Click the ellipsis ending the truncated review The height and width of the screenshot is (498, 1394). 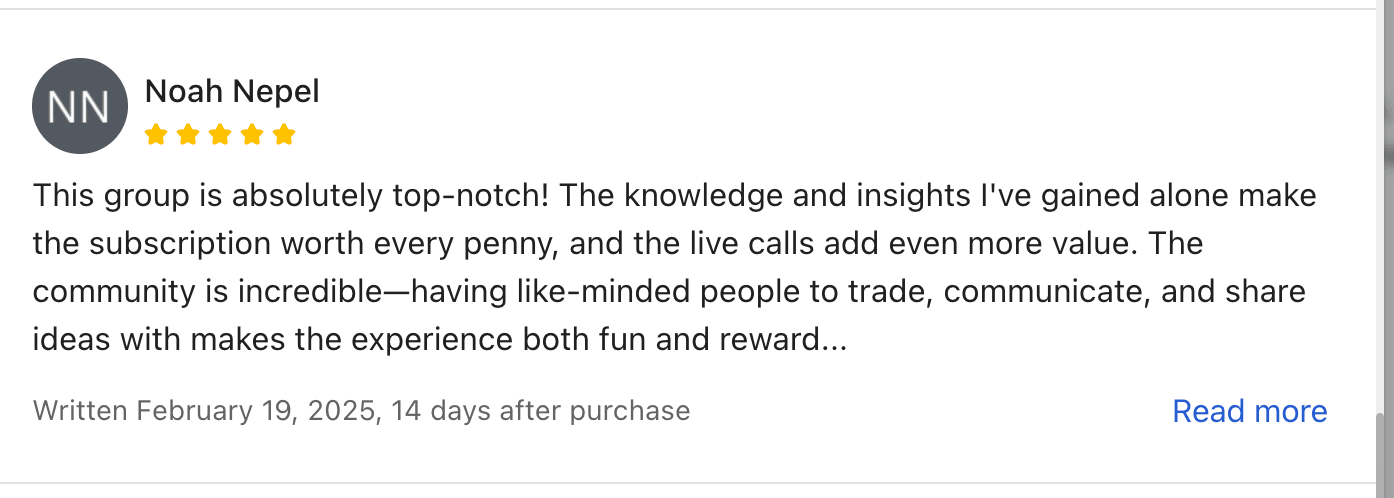point(834,341)
